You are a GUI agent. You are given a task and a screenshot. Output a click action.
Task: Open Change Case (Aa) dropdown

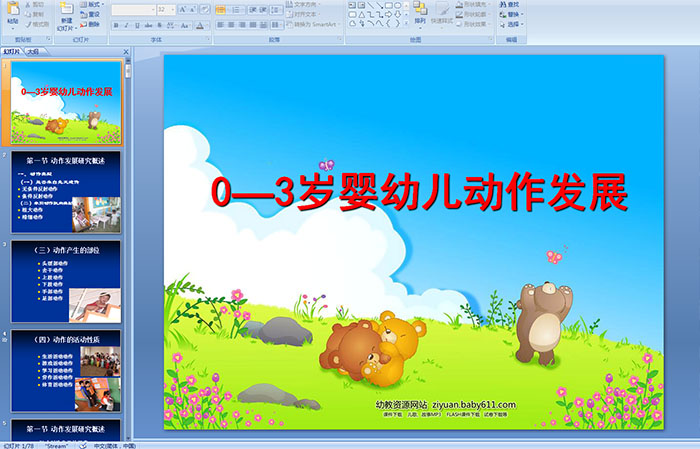point(185,25)
